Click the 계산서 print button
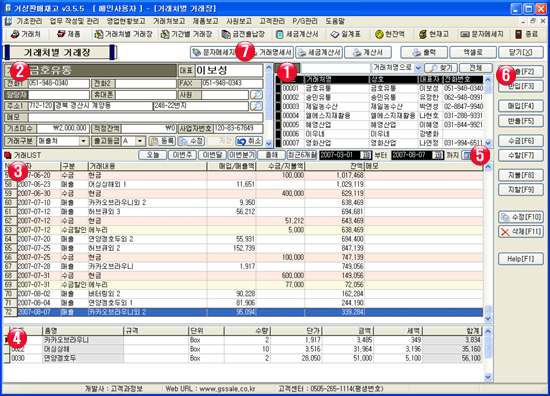 click(x=368, y=53)
